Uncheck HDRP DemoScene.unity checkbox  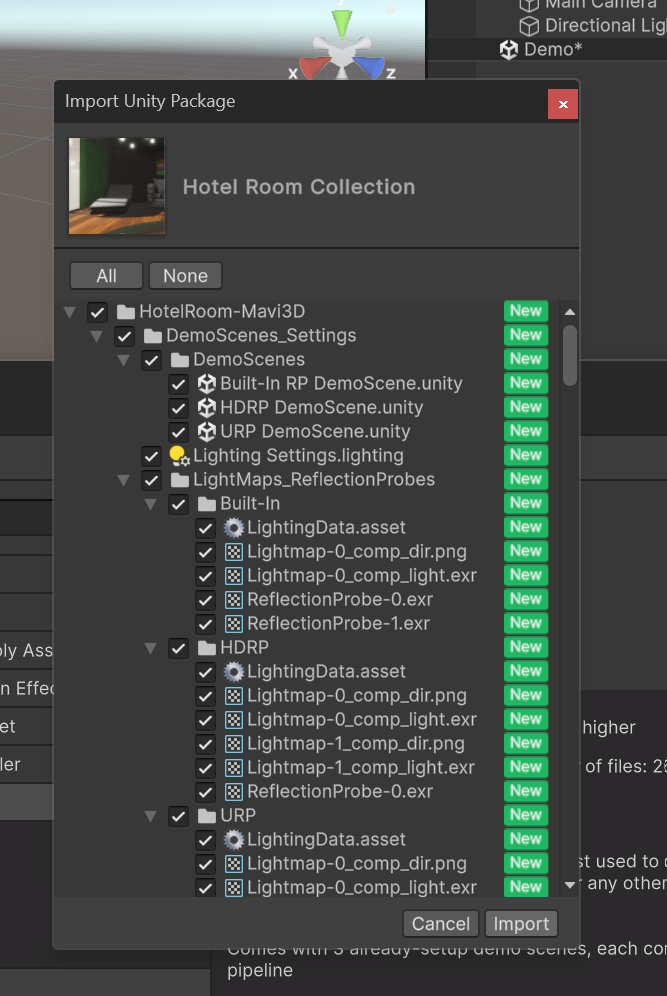coord(179,408)
